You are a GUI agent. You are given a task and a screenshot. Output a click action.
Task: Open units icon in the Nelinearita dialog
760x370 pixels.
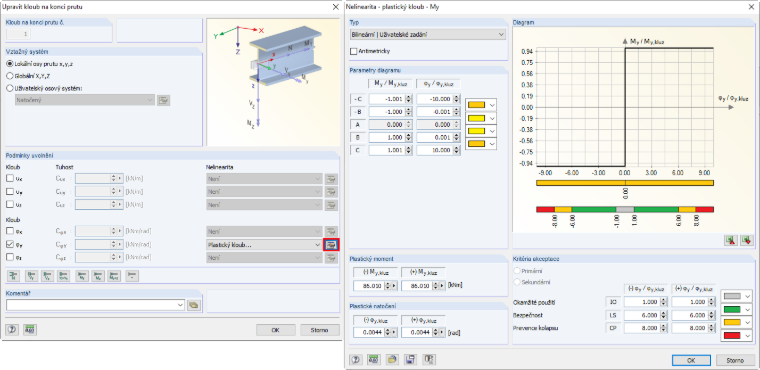(x=373, y=359)
